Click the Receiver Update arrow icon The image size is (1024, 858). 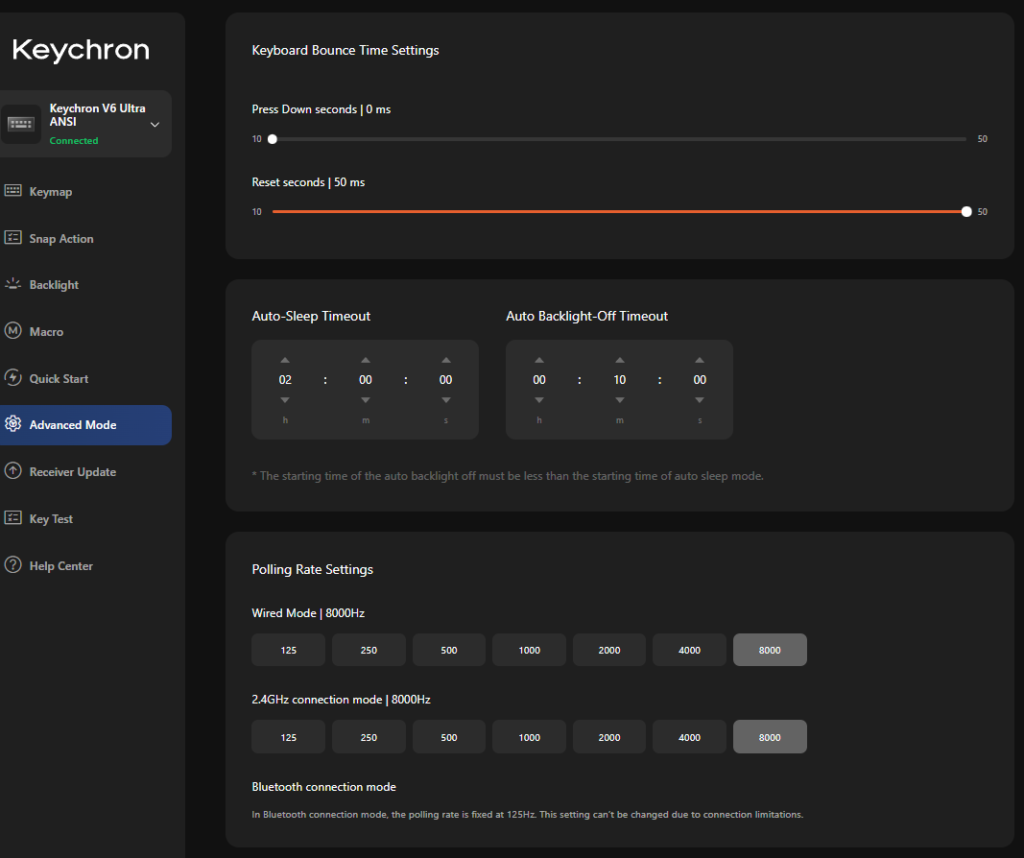pyautogui.click(x=13, y=471)
